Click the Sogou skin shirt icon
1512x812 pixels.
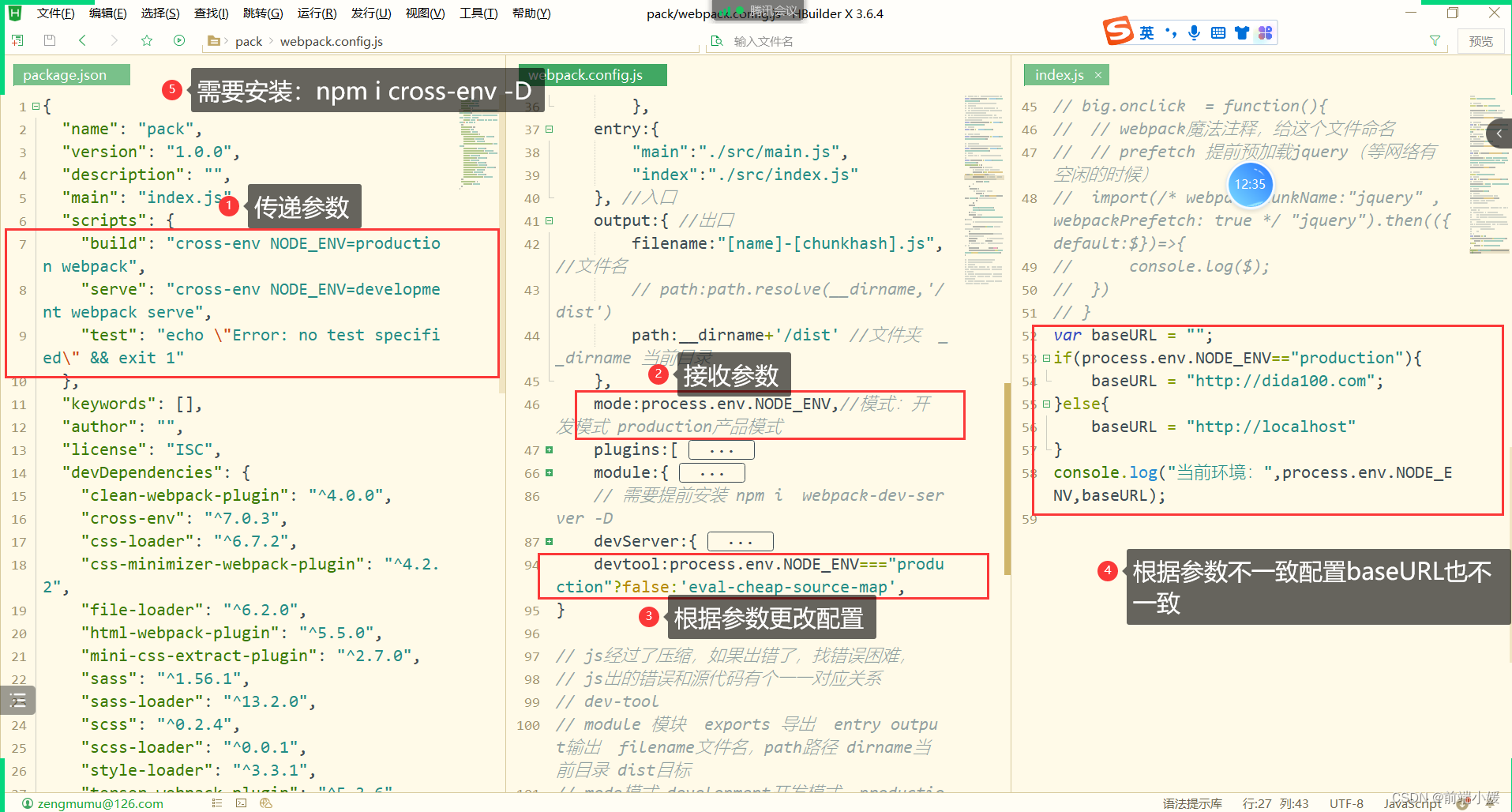click(x=1242, y=32)
